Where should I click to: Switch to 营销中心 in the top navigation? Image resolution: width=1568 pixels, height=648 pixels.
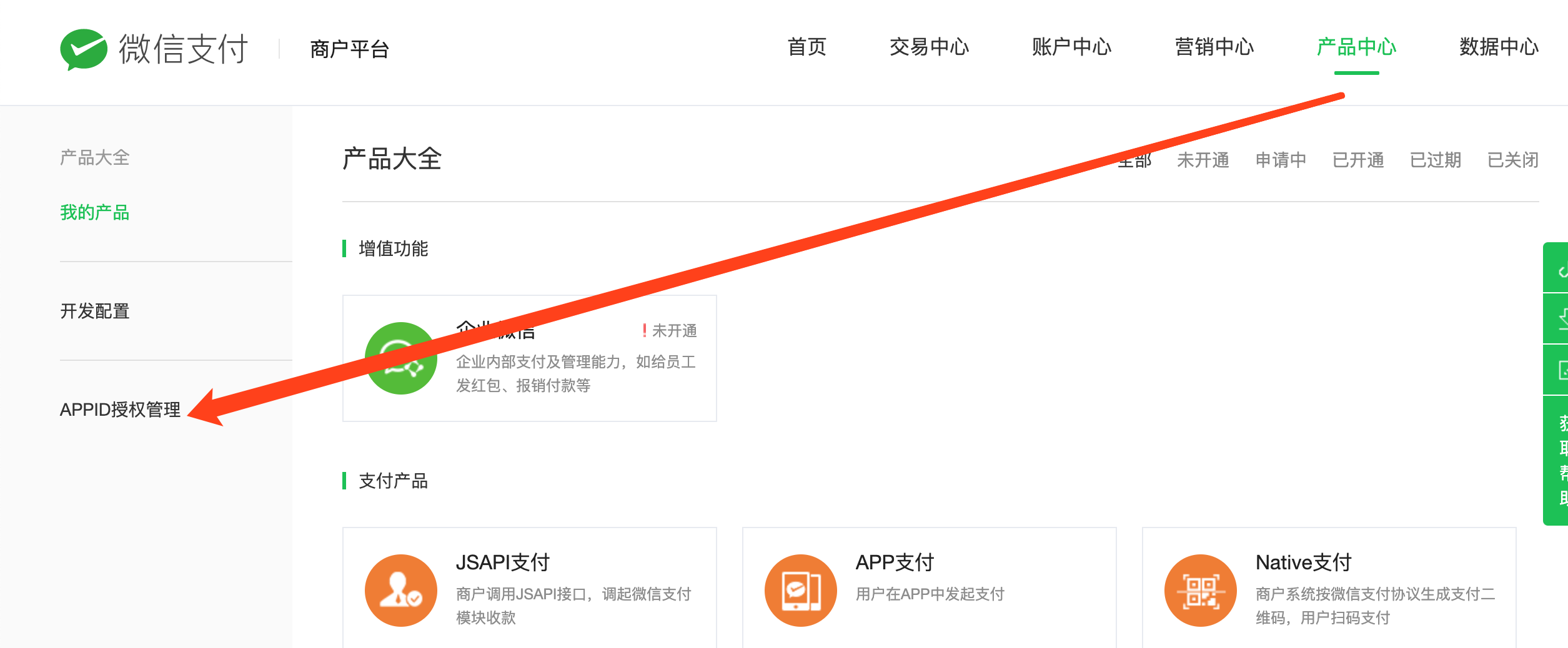pos(1214,47)
